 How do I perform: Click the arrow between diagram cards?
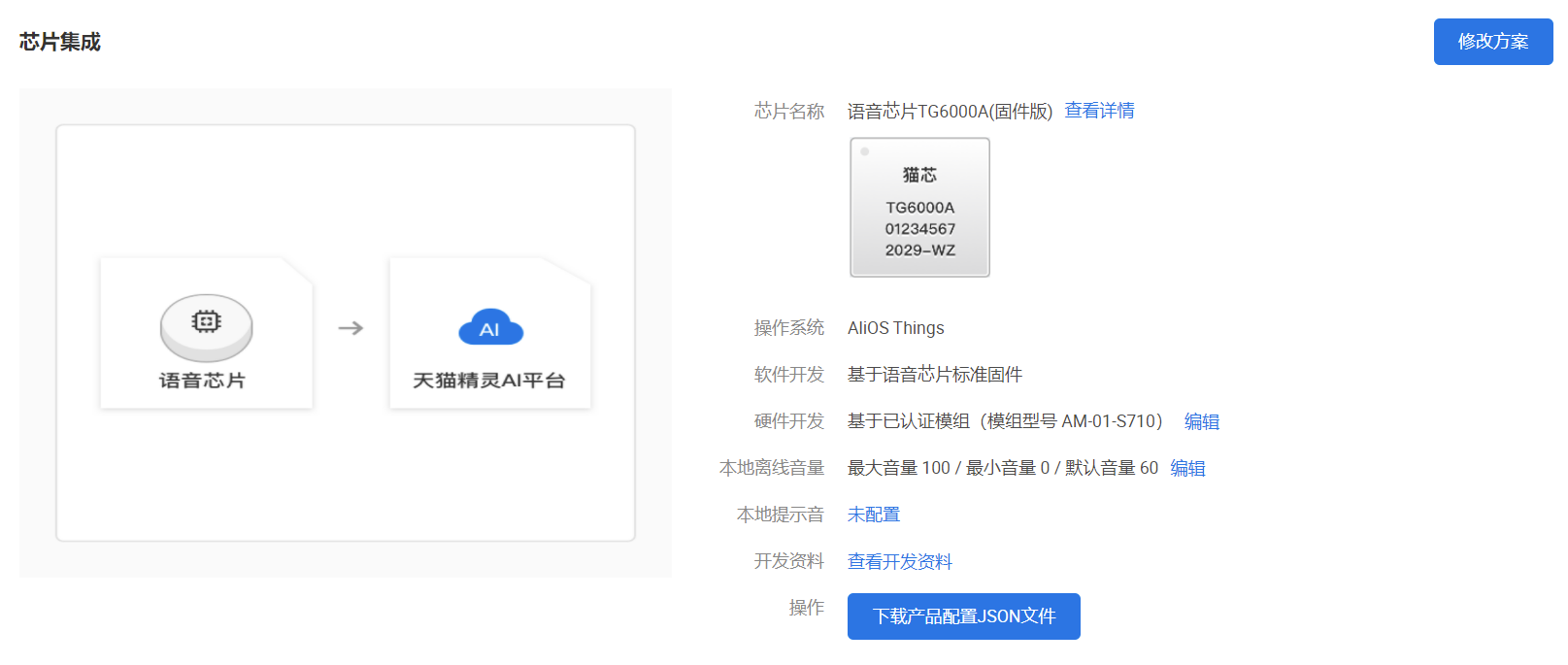(350, 328)
